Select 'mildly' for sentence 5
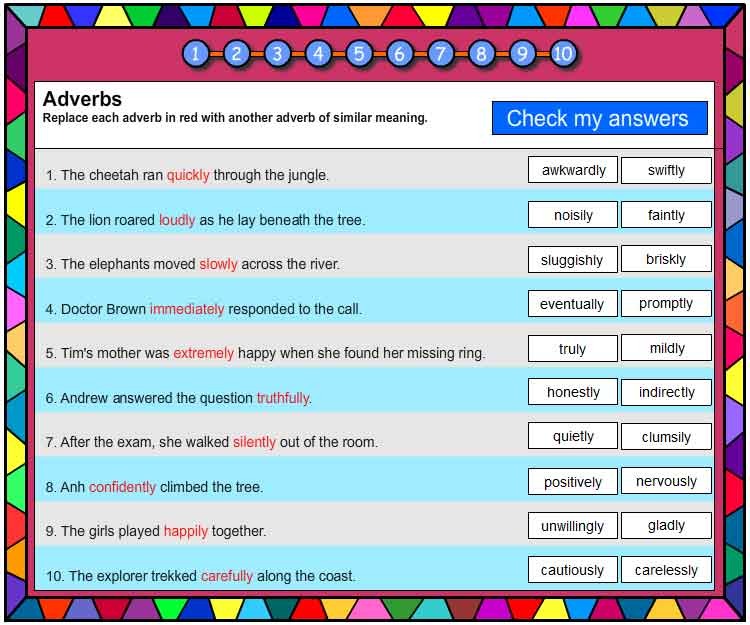Viewport: 750px width, 625px height. pos(666,348)
